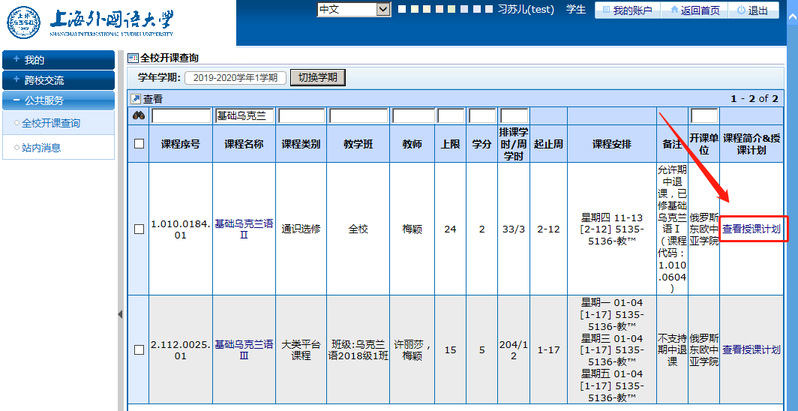
Task: Pick the first white theme color square
Action: click(x=403, y=10)
